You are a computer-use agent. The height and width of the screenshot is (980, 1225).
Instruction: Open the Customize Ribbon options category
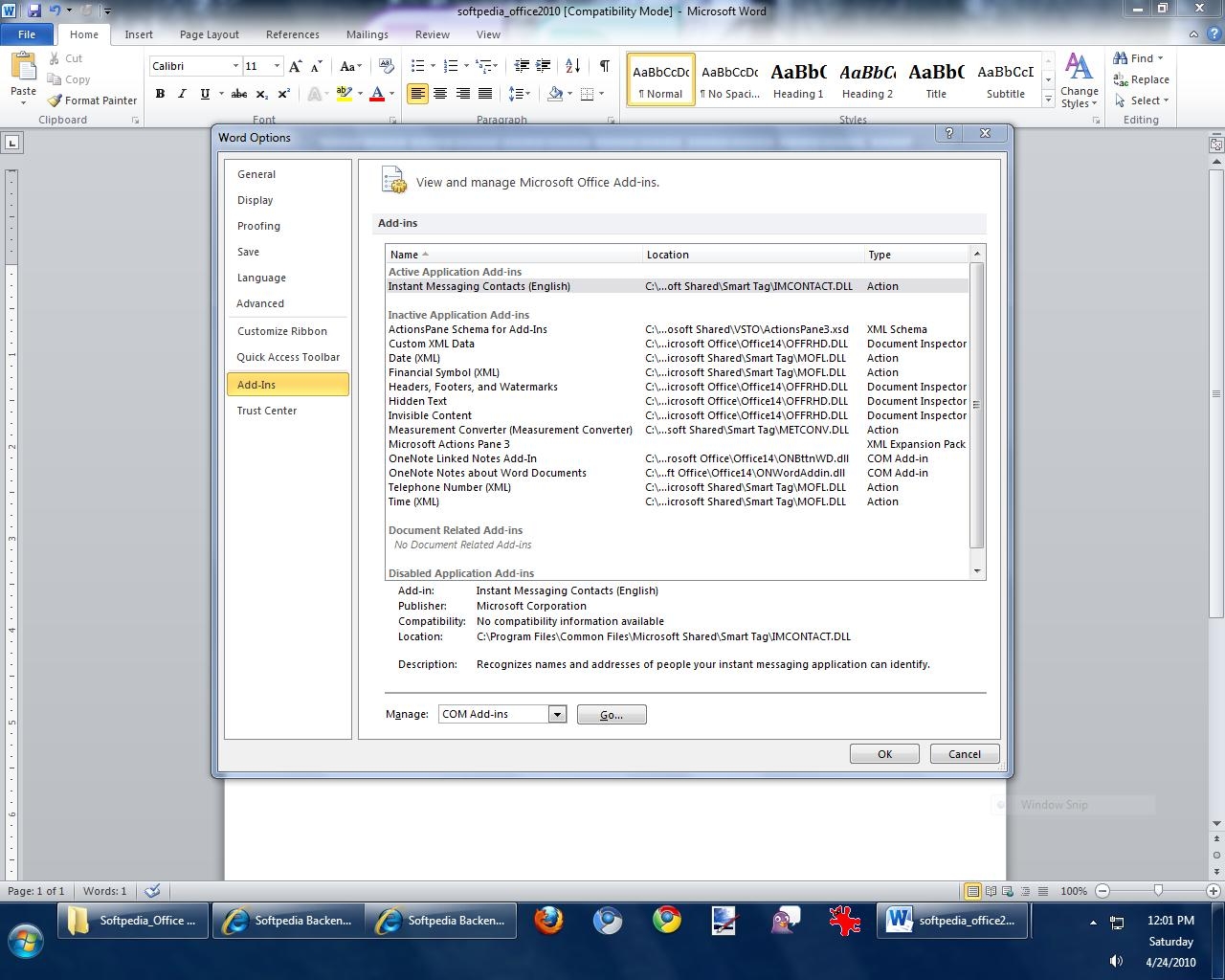[x=282, y=331]
